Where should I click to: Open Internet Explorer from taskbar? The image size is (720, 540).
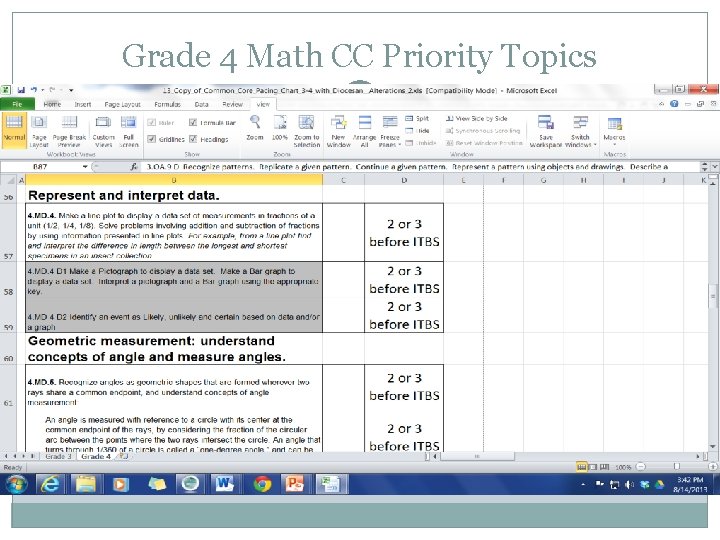point(49,484)
